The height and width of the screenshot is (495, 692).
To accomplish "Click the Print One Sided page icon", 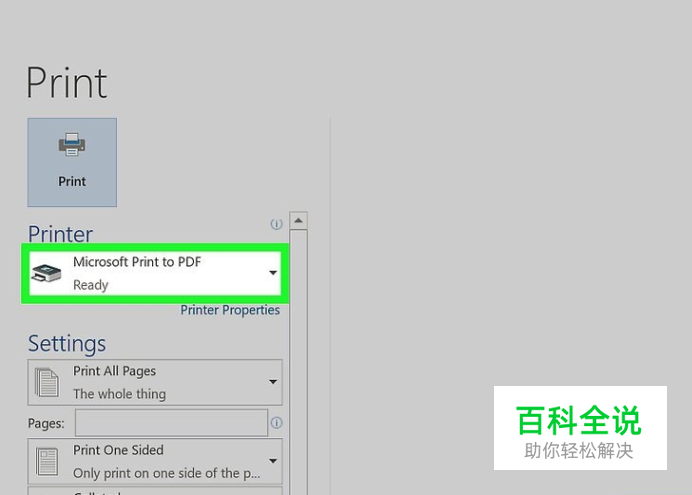I will [x=47, y=461].
